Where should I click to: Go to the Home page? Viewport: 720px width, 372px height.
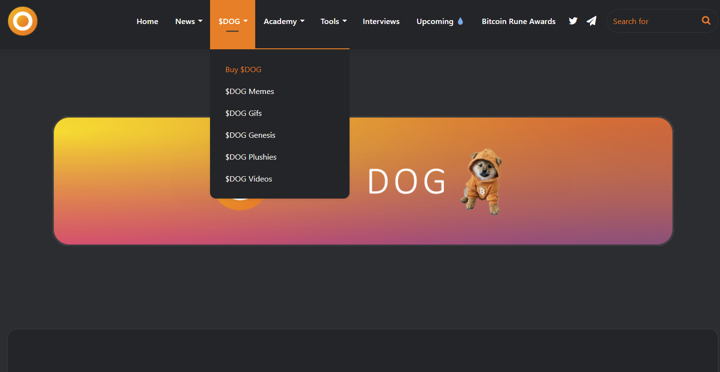147,22
